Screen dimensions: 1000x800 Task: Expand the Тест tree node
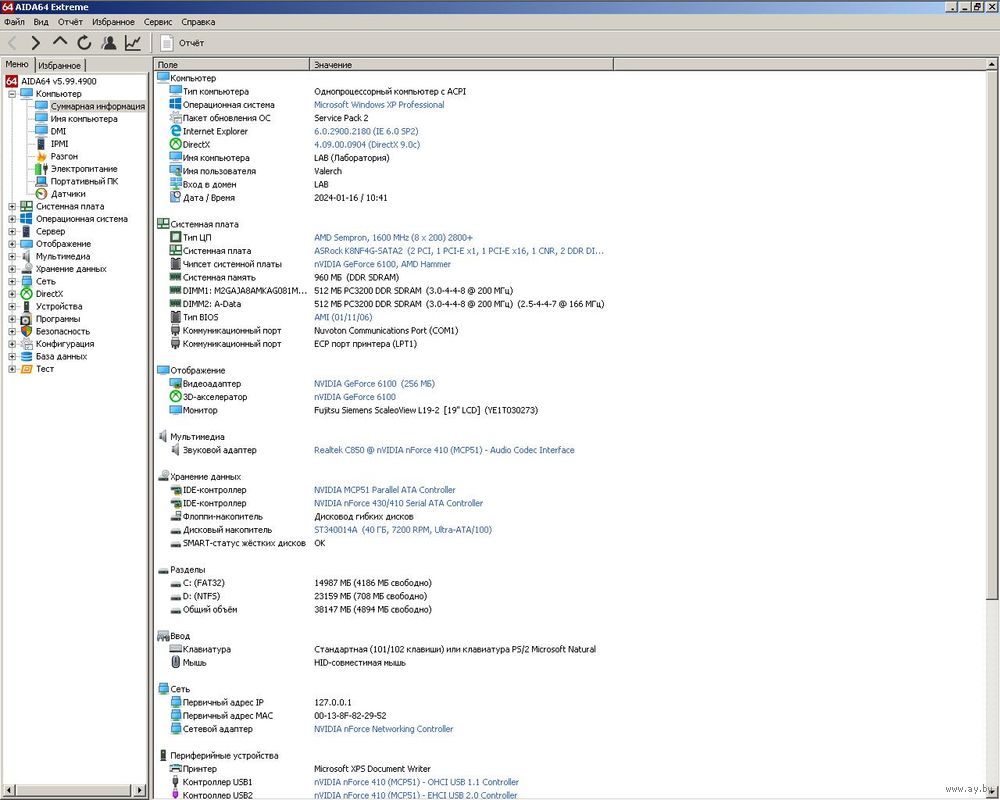pyautogui.click(x=12, y=369)
